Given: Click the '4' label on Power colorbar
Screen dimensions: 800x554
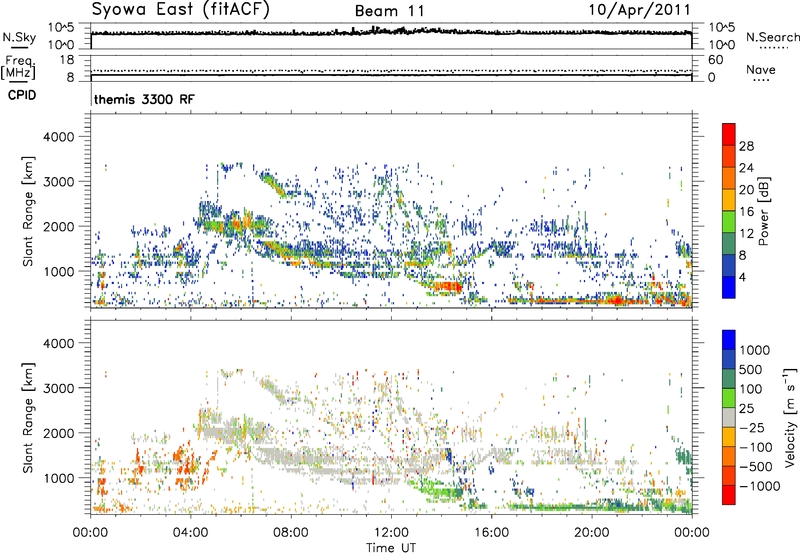Looking at the screenshot, I should (742, 277).
